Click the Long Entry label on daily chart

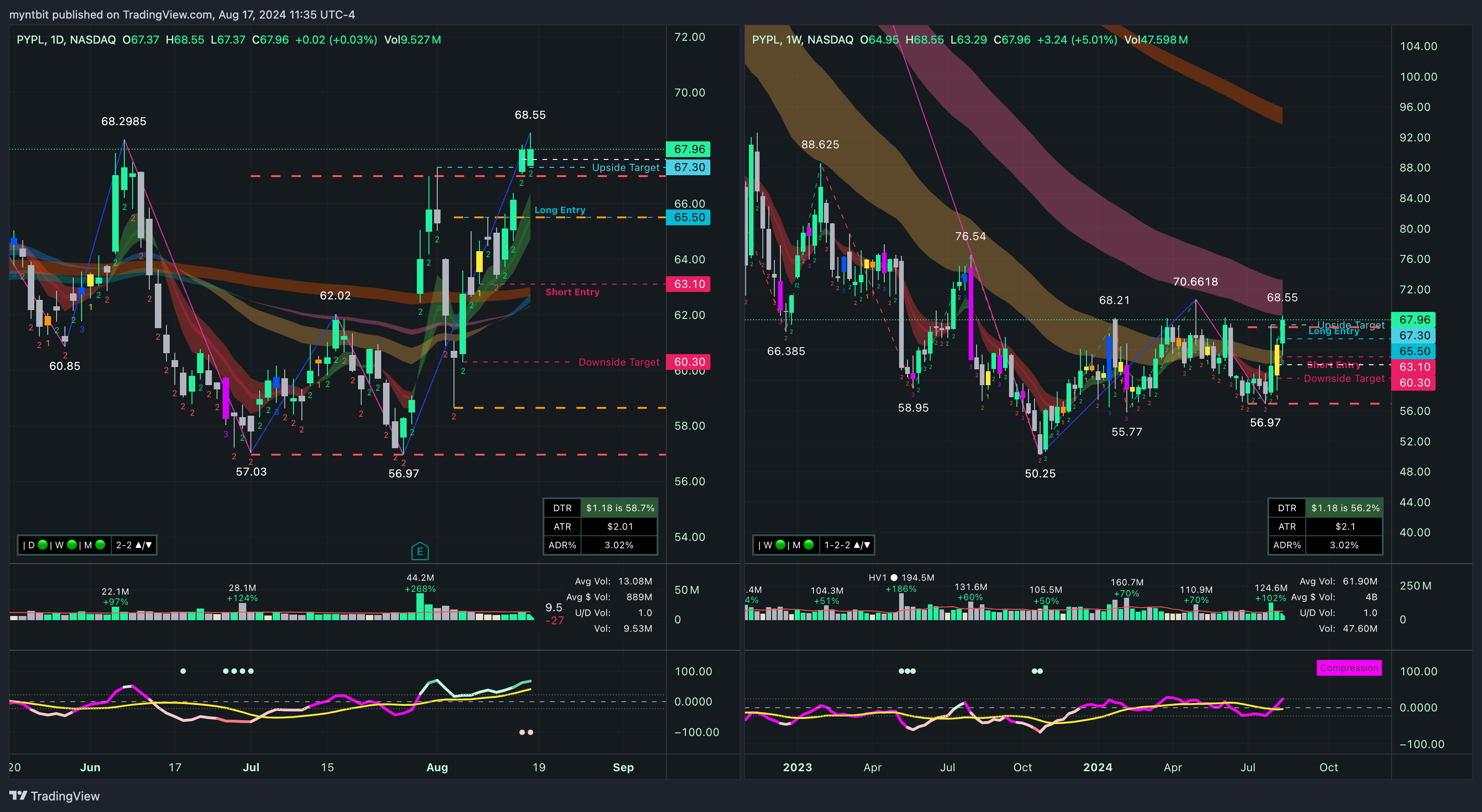click(560, 210)
